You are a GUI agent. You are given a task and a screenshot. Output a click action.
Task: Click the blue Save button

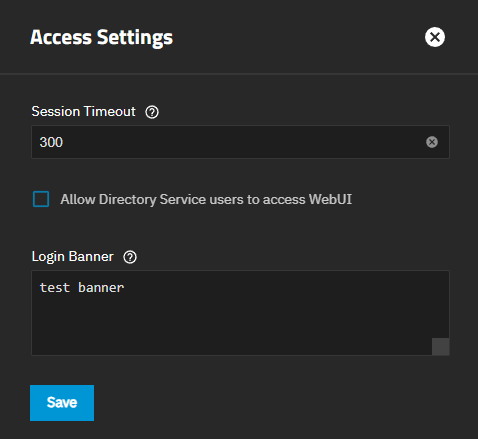click(62, 403)
